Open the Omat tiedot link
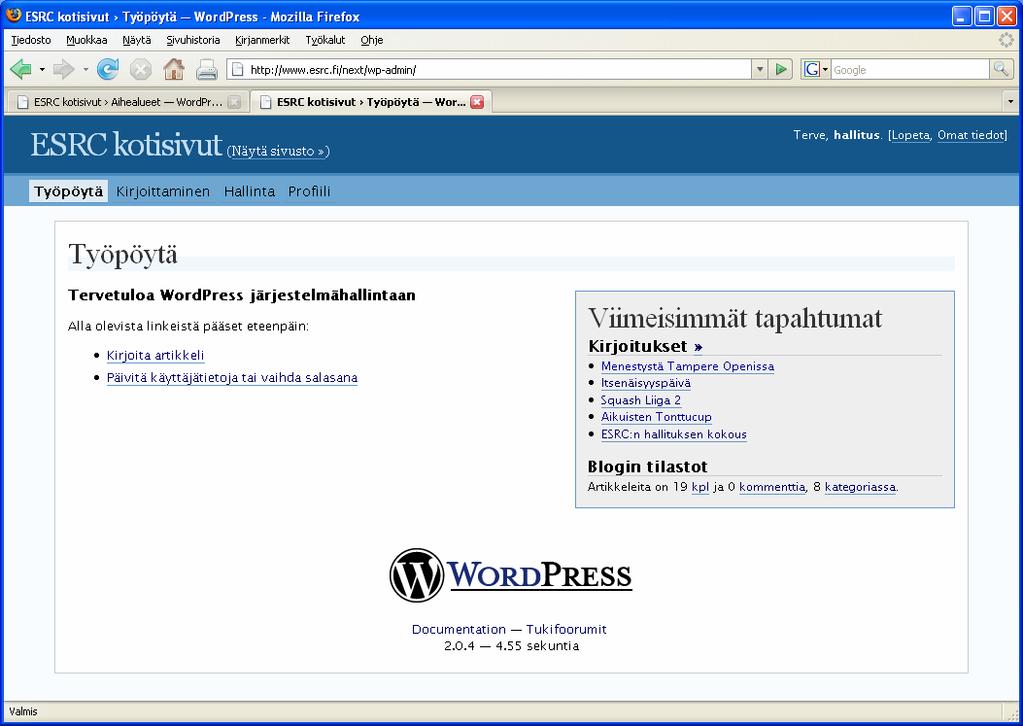Screen dimensions: 1023x726 point(971,135)
